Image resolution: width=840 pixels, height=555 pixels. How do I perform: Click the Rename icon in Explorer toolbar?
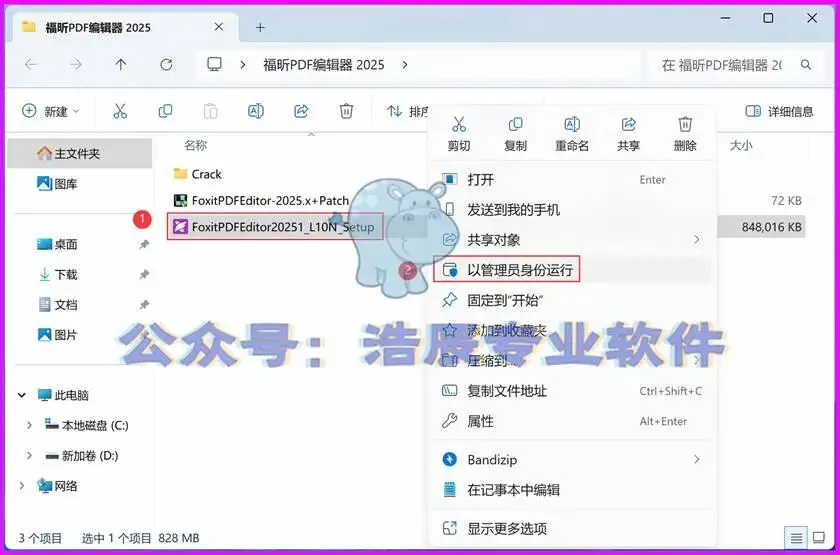[x=256, y=111]
